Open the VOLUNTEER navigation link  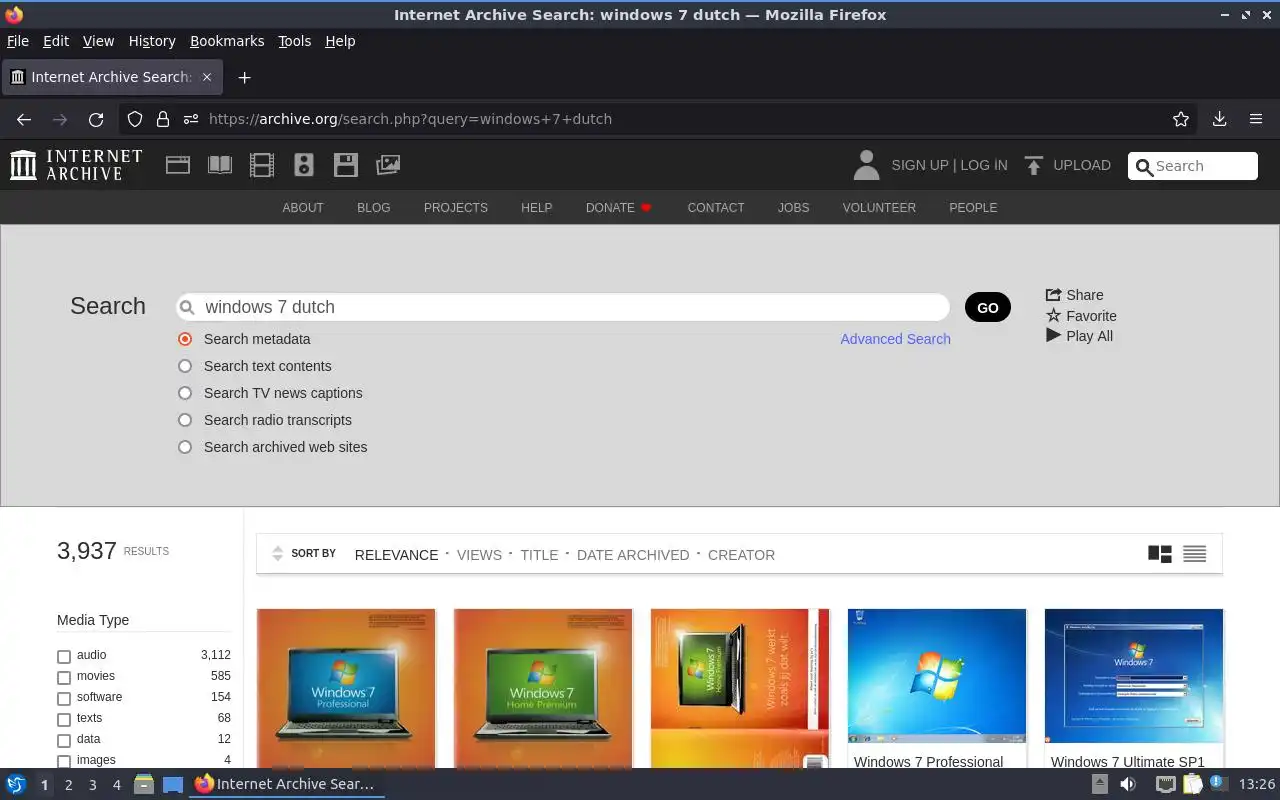879,208
